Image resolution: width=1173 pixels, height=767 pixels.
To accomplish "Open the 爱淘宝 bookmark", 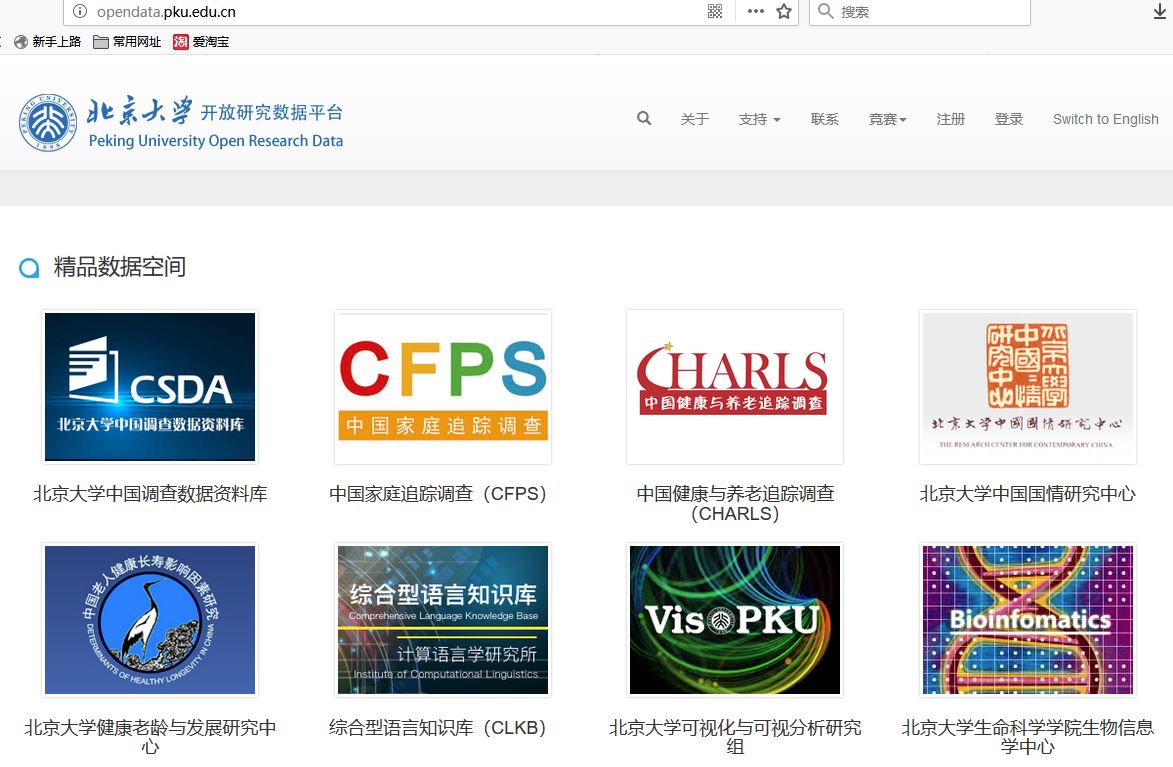I will [201, 42].
